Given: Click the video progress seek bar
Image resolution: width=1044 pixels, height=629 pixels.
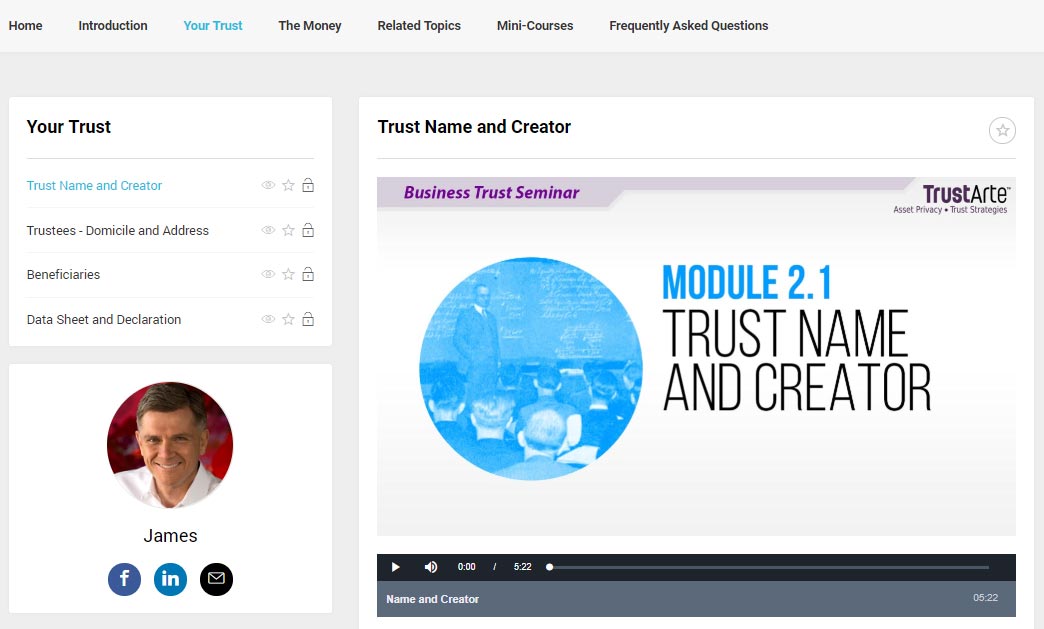Looking at the screenshot, I should (768, 567).
